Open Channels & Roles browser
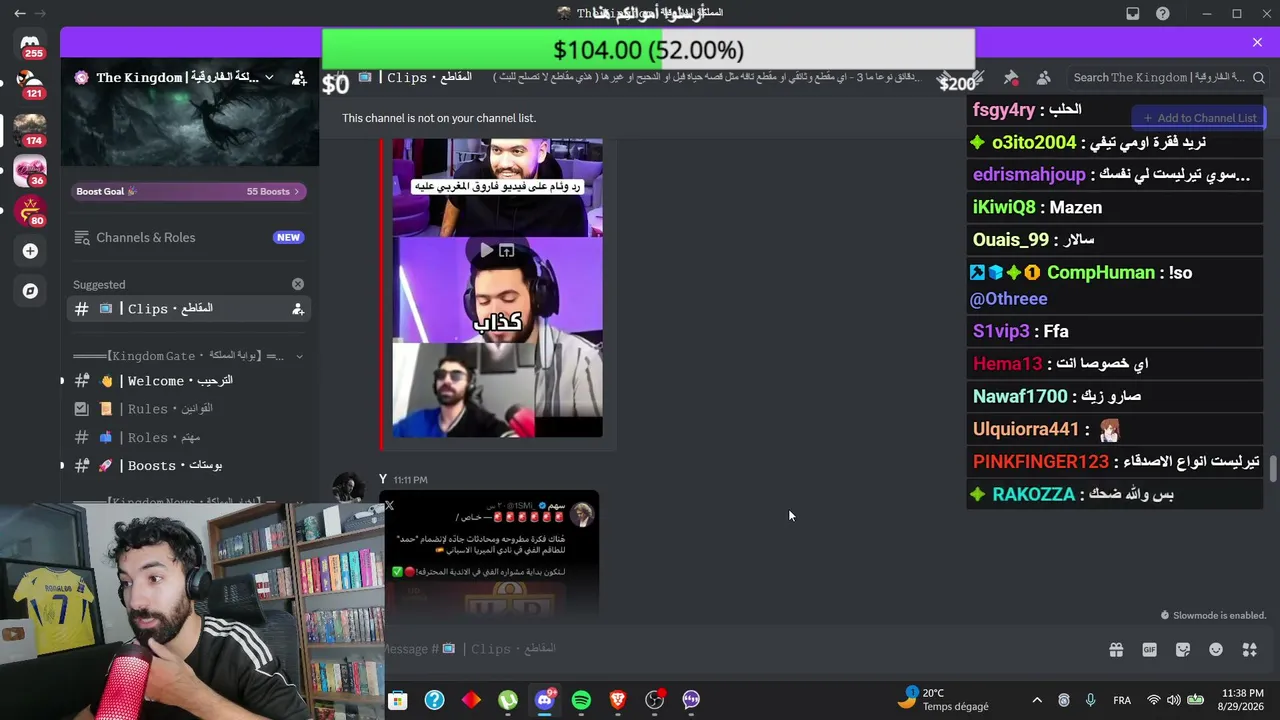This screenshot has width=1280, height=720. click(189, 237)
